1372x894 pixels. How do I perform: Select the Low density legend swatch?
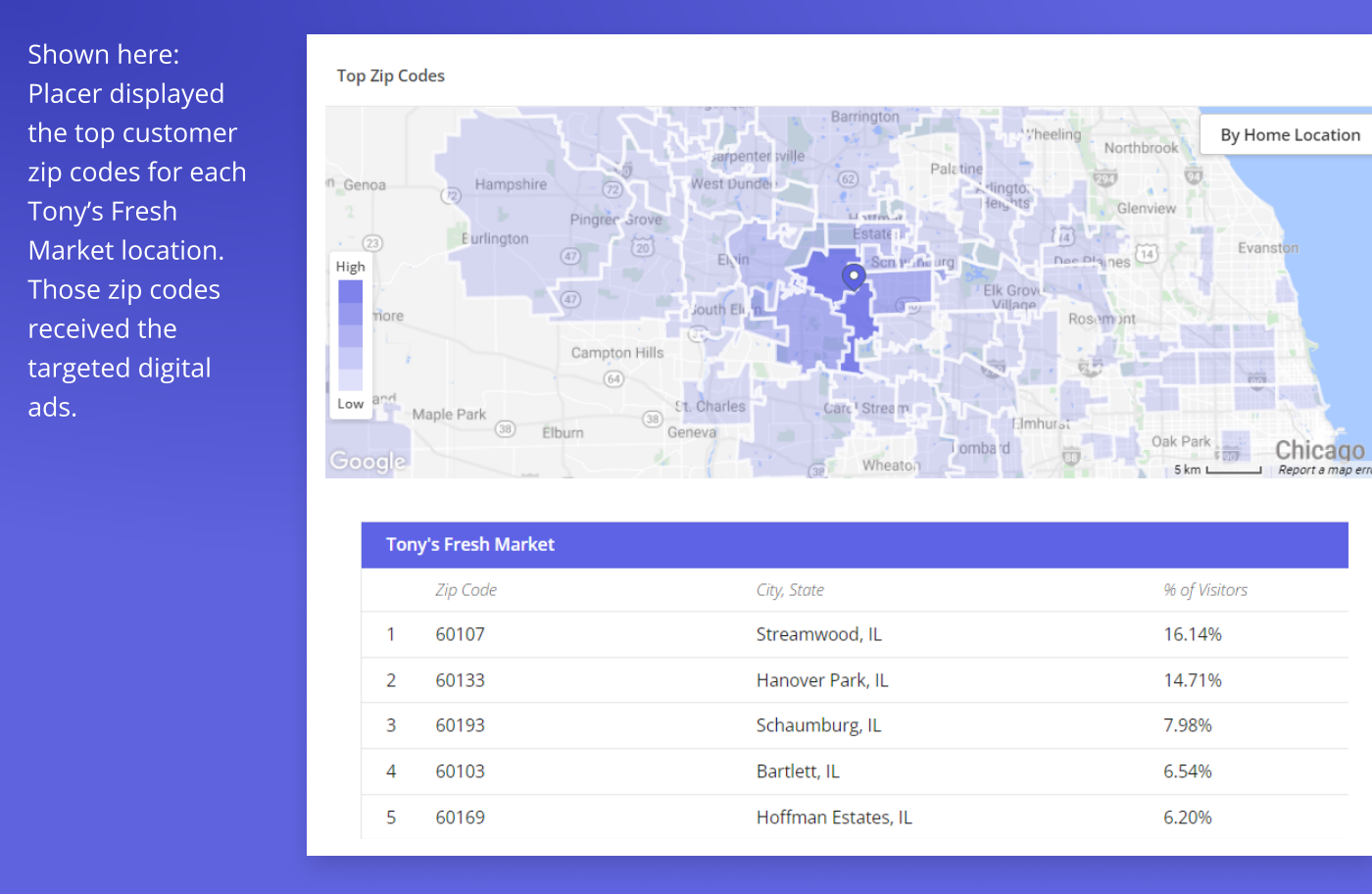coord(350,380)
